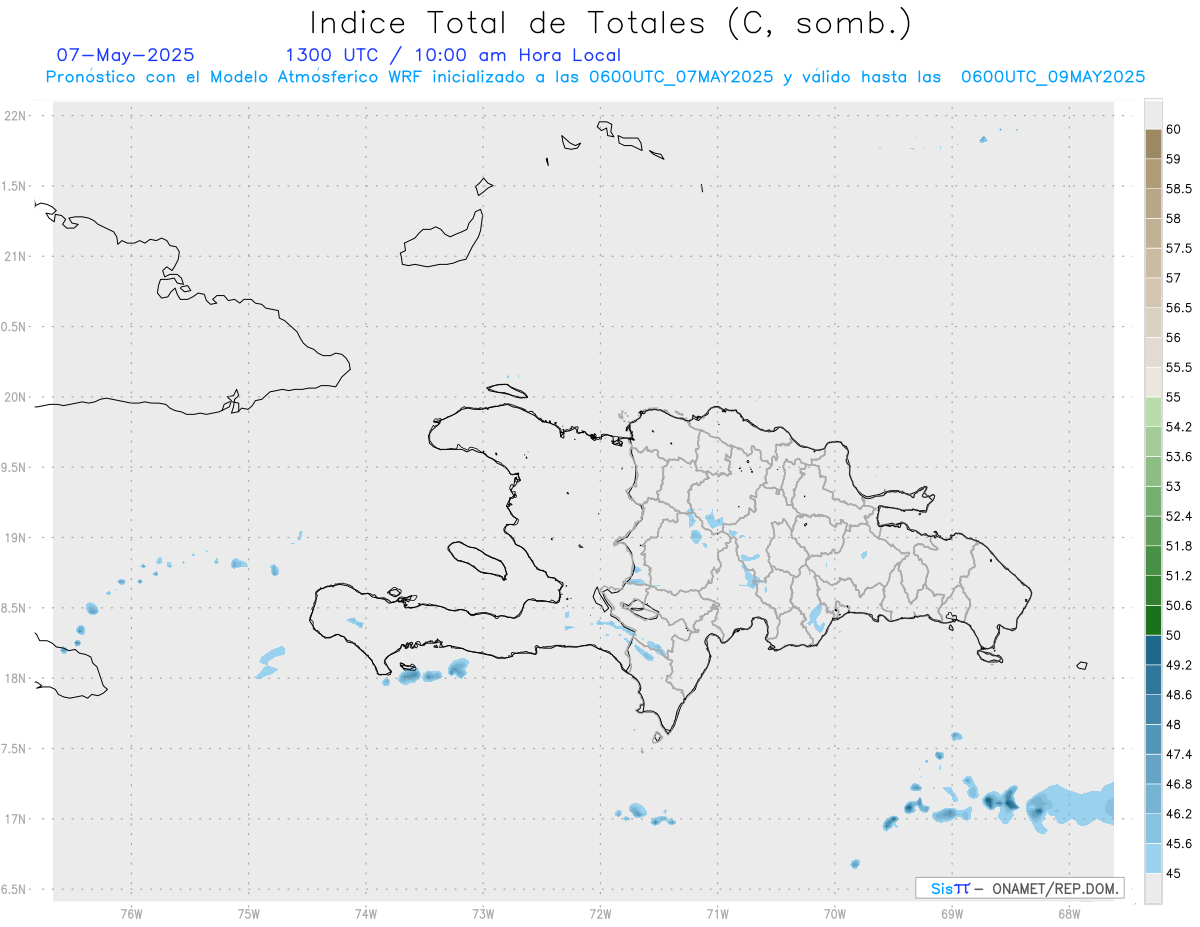Click colorbar label '51.8'
Viewport: 1200px width, 927px height.
[x=1178, y=546]
